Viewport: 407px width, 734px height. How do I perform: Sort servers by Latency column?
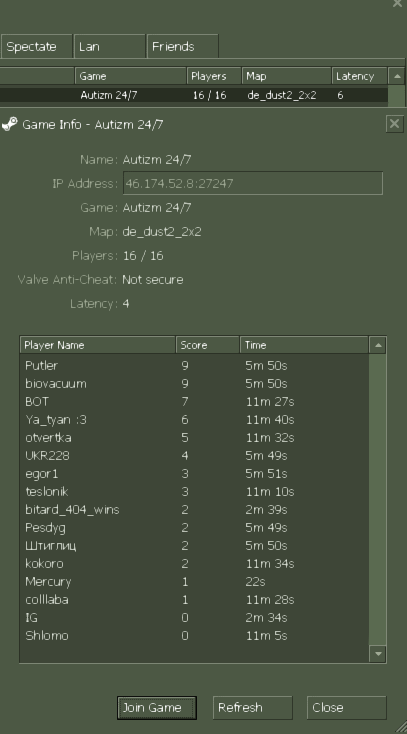pos(359,76)
